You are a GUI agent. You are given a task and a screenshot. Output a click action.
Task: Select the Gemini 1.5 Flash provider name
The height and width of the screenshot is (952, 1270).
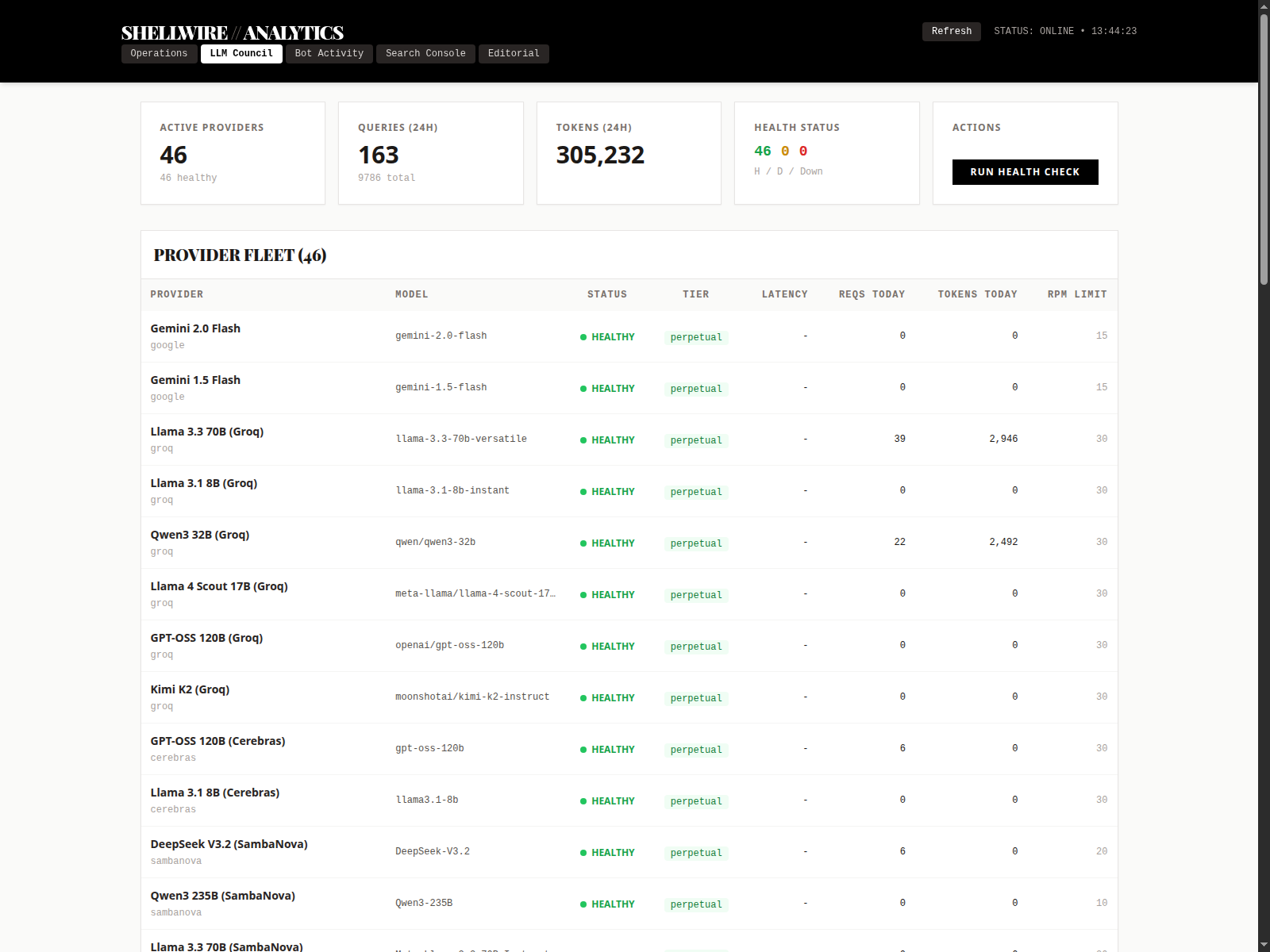pos(195,380)
